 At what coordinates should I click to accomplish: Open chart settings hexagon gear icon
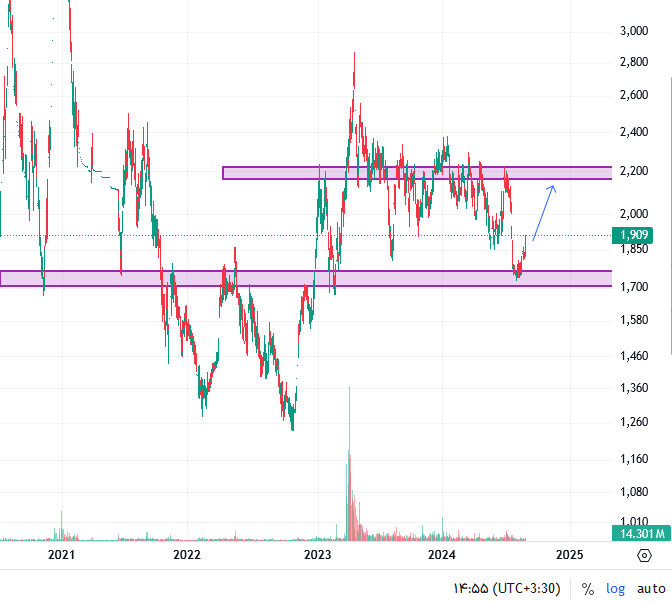click(644, 556)
